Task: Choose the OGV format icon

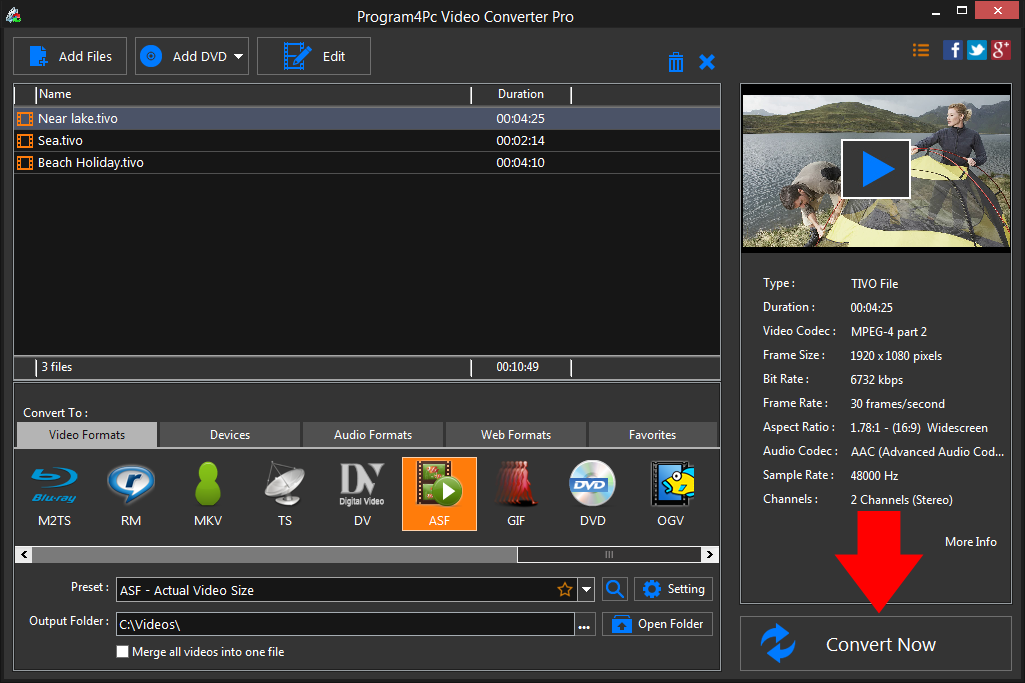Action: (671, 493)
